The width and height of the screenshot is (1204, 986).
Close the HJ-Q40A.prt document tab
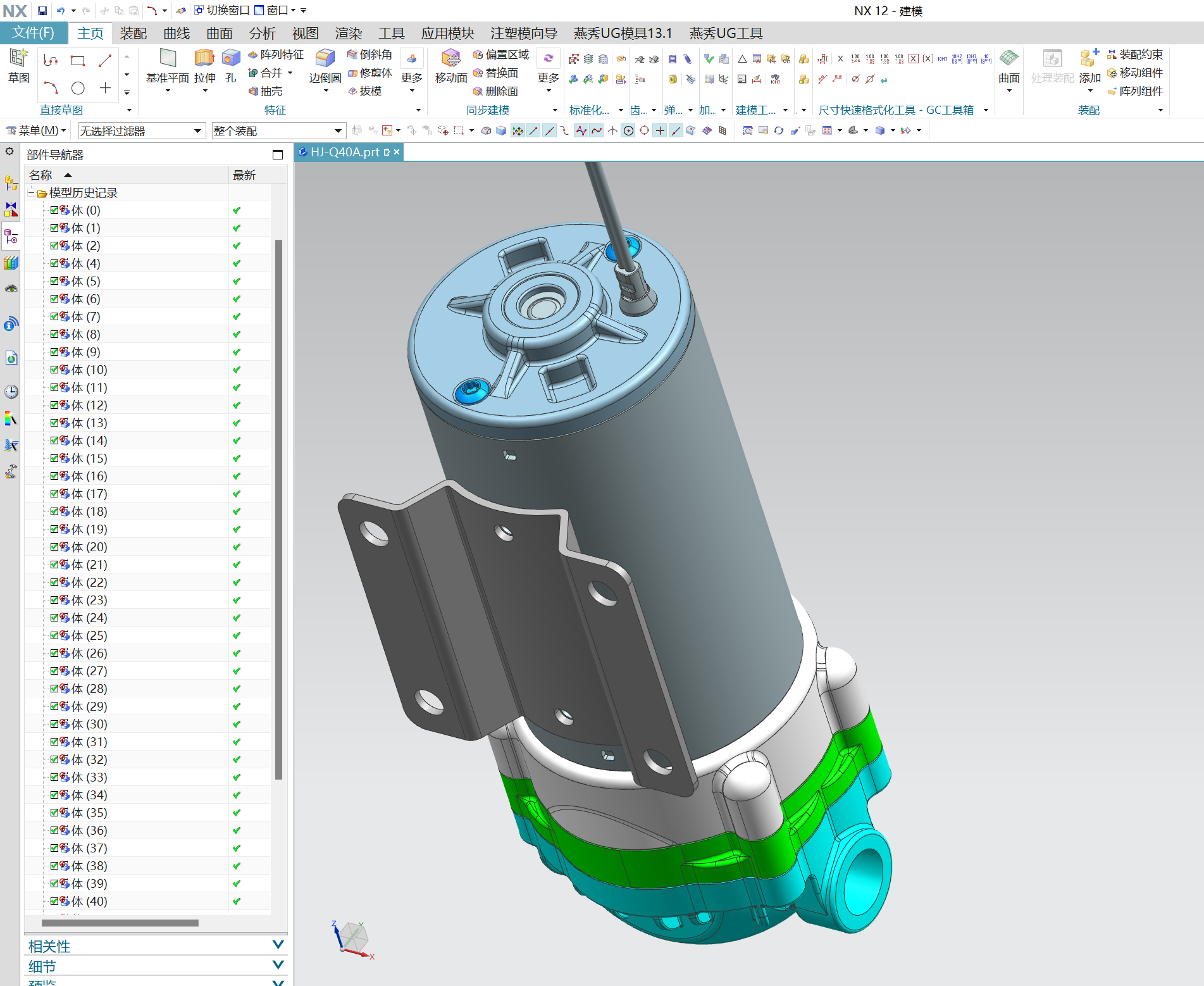pyautogui.click(x=397, y=152)
